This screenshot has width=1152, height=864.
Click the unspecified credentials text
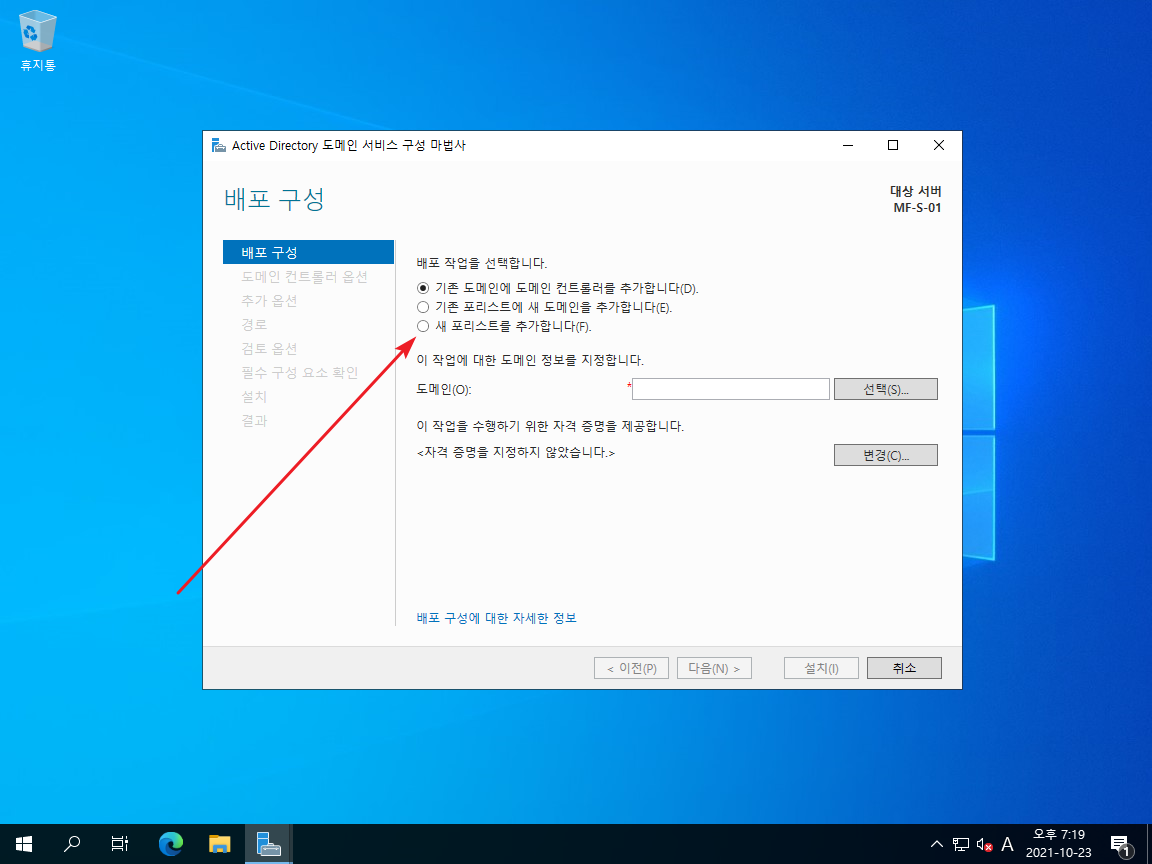[x=516, y=453]
